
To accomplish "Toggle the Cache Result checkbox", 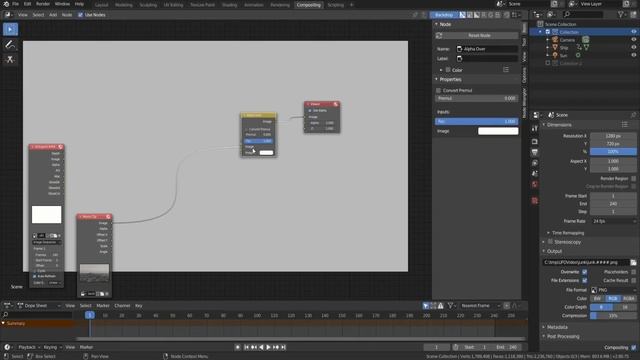I will click(x=633, y=280).
